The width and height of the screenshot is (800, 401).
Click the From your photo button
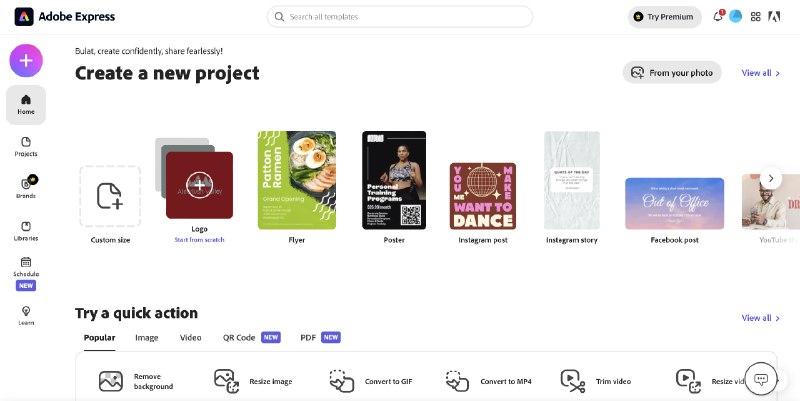672,72
